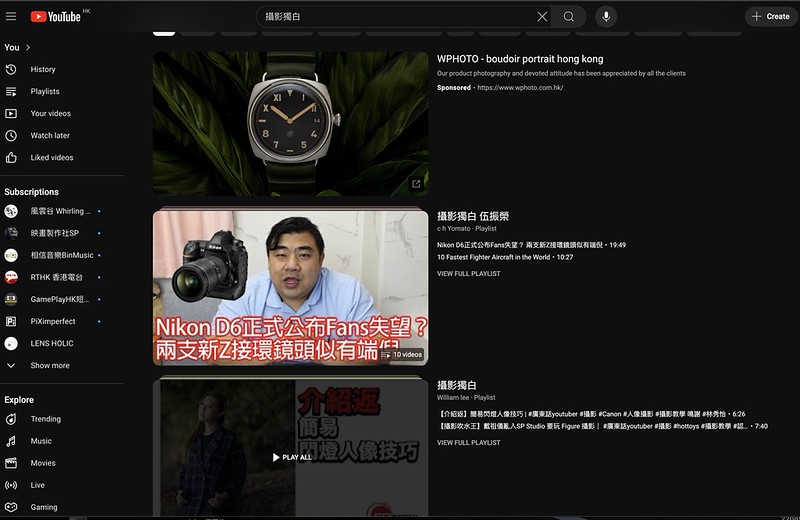Expand Show more subscriptions
Viewport: 800px width, 520px height.
[x=50, y=365]
